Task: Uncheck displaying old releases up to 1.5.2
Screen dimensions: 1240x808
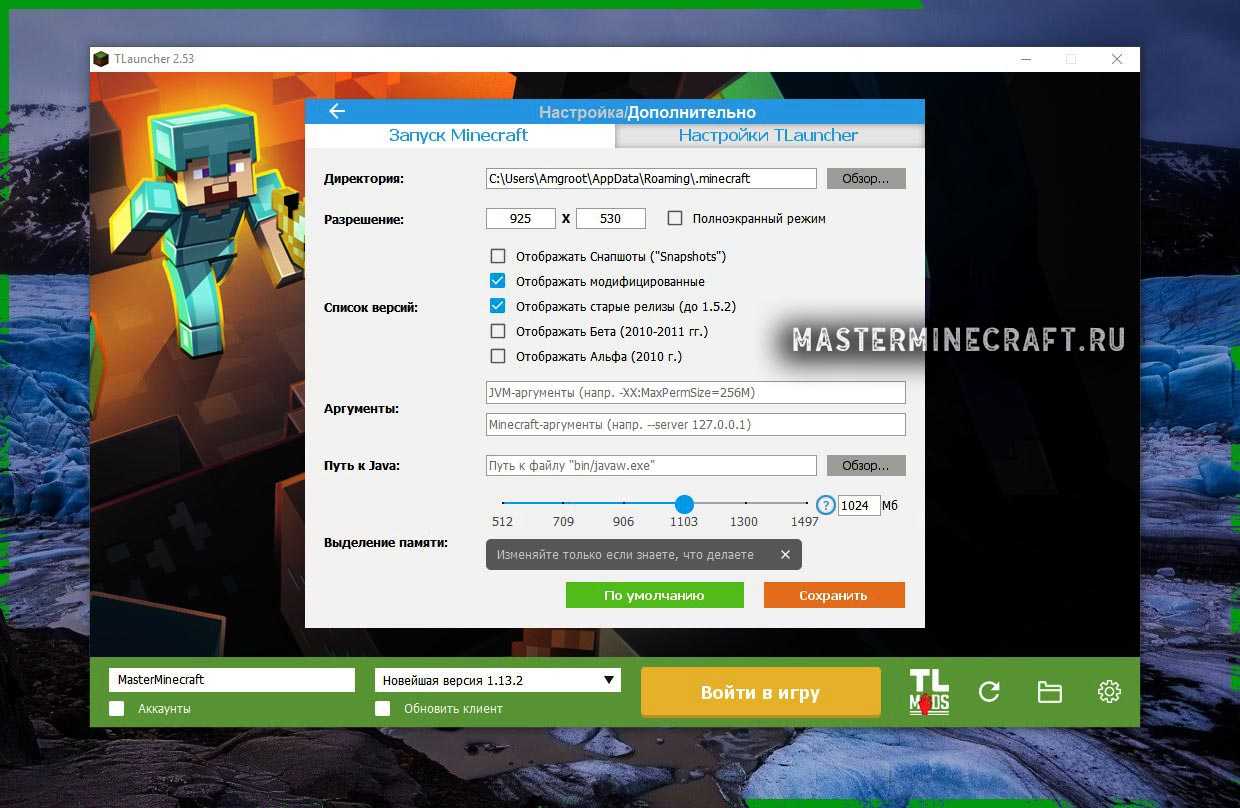Action: tap(498, 306)
